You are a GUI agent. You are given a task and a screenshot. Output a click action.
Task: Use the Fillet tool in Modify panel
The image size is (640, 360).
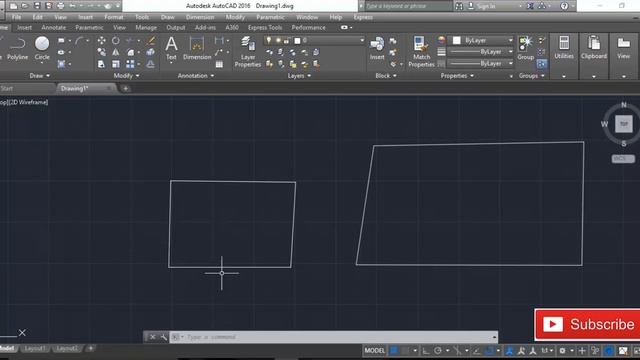pyautogui.click(x=131, y=52)
